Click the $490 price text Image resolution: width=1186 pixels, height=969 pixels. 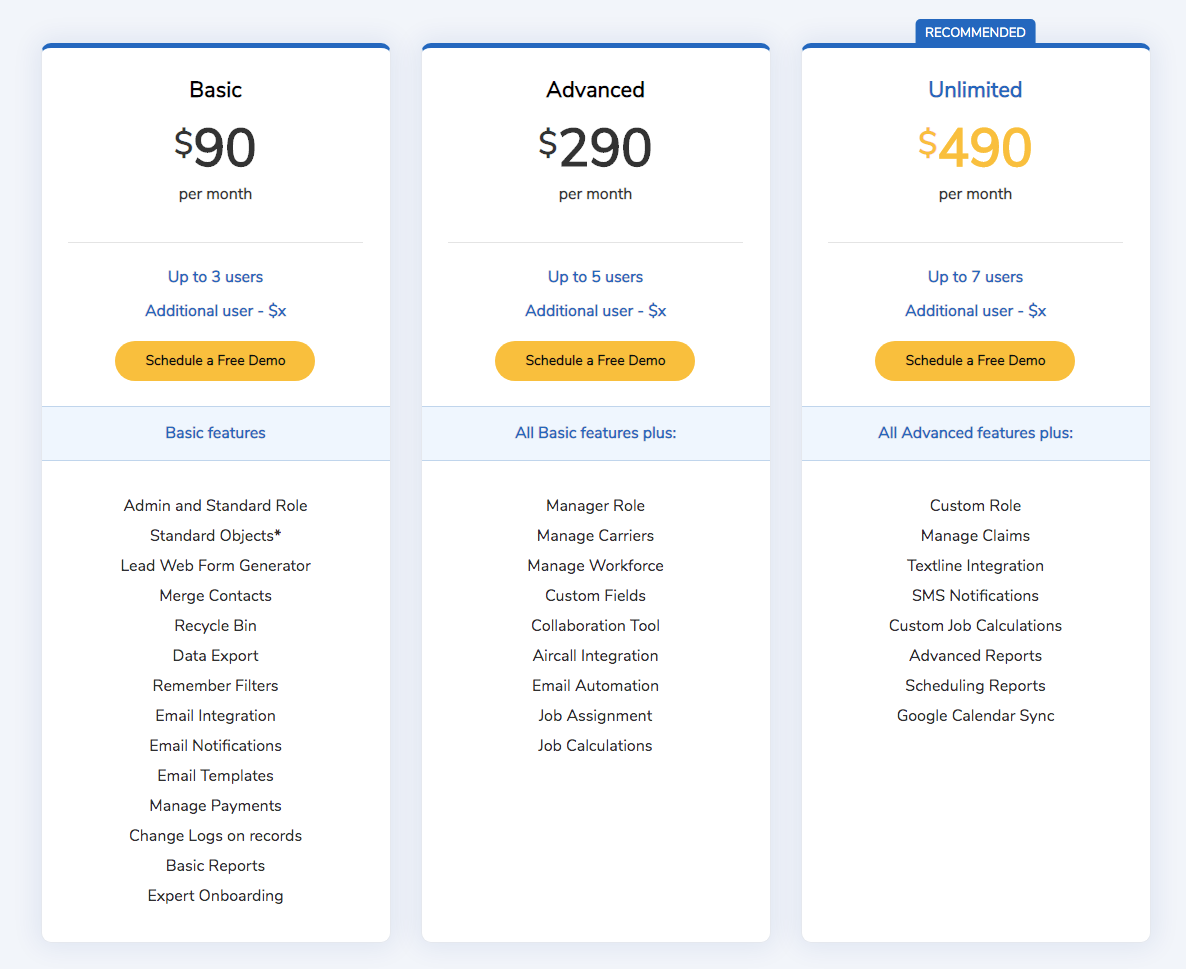coord(975,148)
